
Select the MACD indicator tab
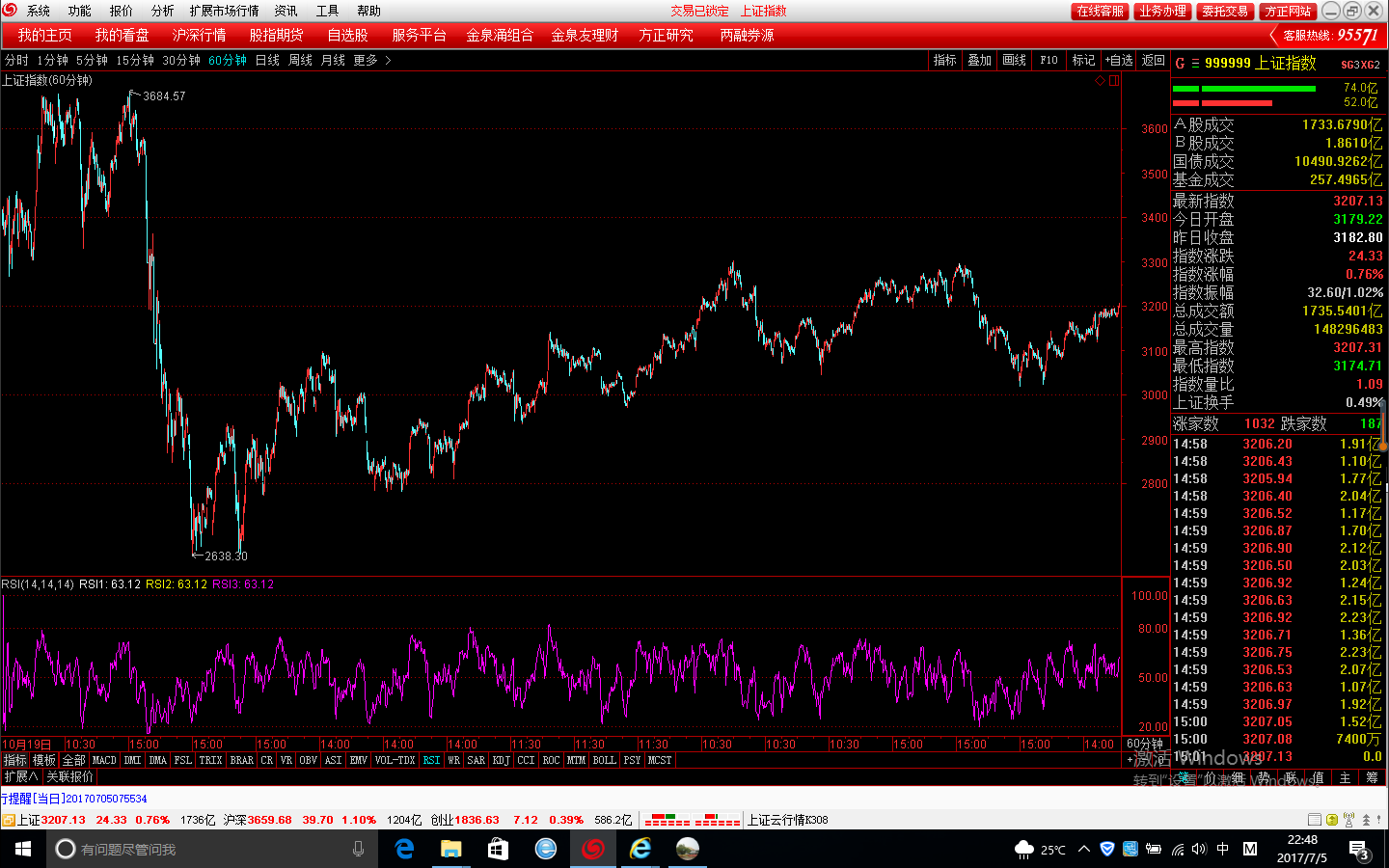click(x=104, y=760)
